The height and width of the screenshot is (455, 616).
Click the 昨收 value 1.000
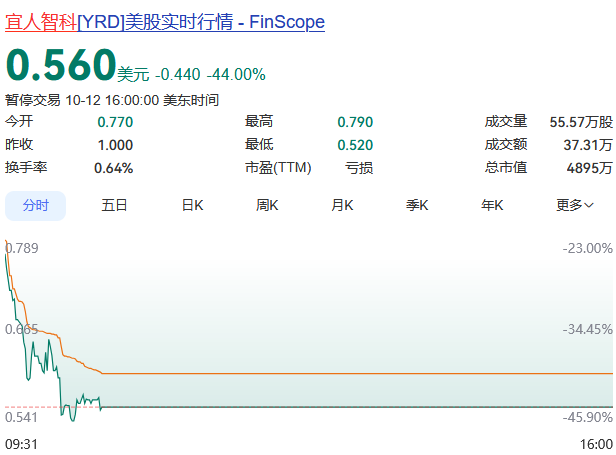coord(116,145)
